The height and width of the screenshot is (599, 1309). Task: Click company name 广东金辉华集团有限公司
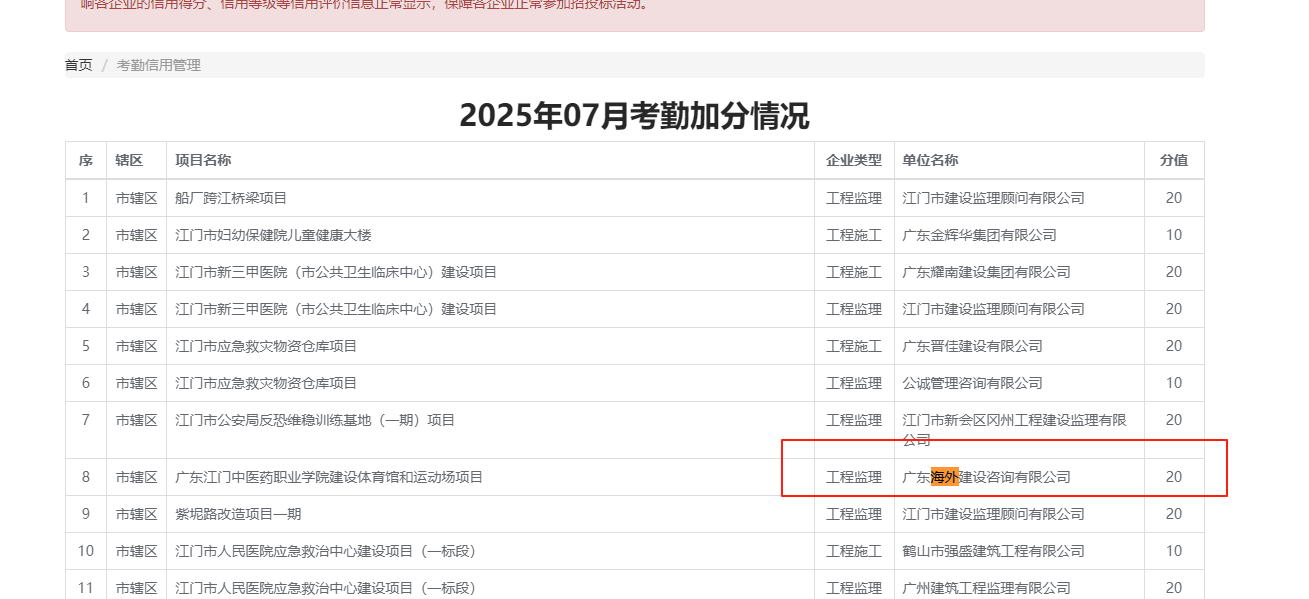[x=979, y=235]
